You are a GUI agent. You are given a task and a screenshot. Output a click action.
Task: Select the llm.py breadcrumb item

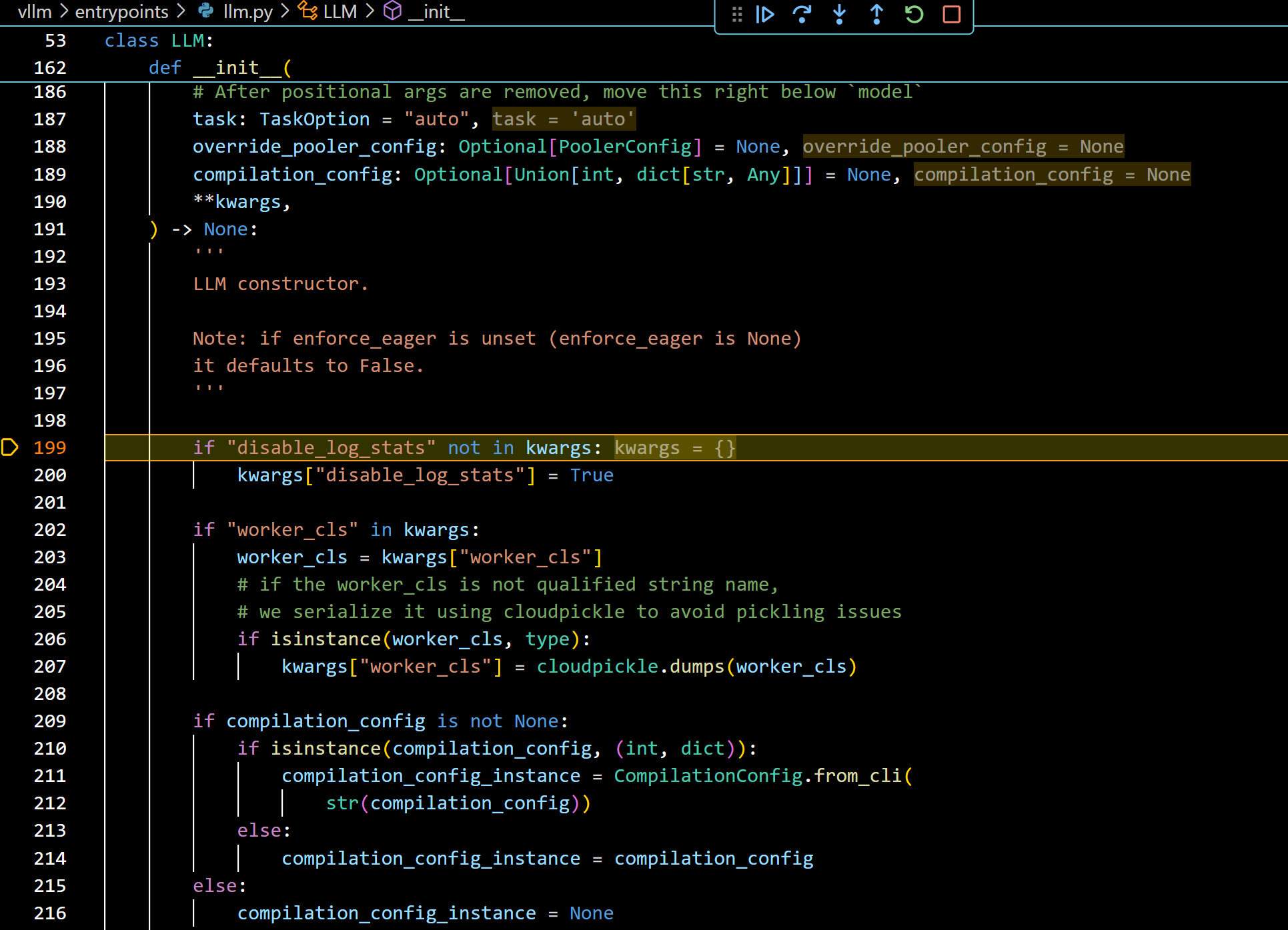247,11
